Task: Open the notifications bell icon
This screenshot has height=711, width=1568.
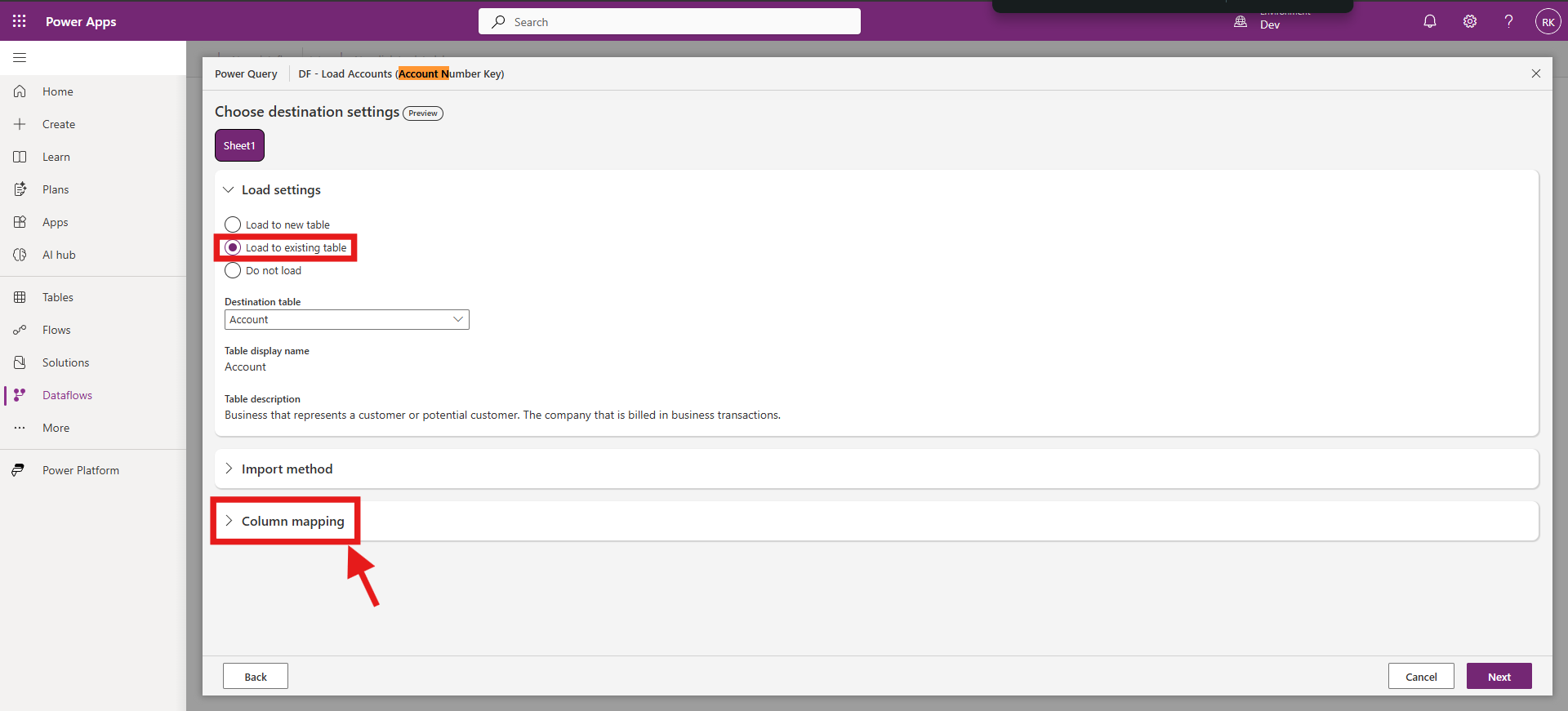Action: click(1430, 21)
